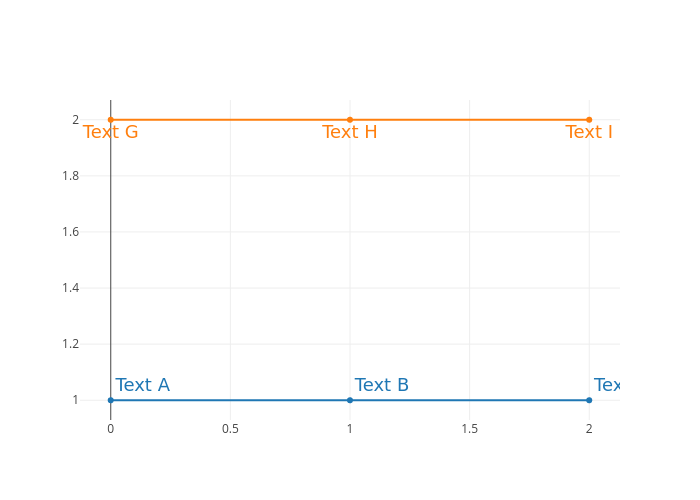Click the rightmost blue data point
Image resolution: width=700 pixels, height=500 pixels.
pos(589,400)
